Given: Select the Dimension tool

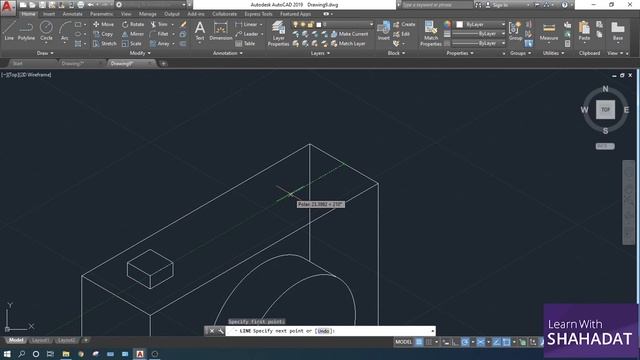Looking at the screenshot, I should 221,31.
